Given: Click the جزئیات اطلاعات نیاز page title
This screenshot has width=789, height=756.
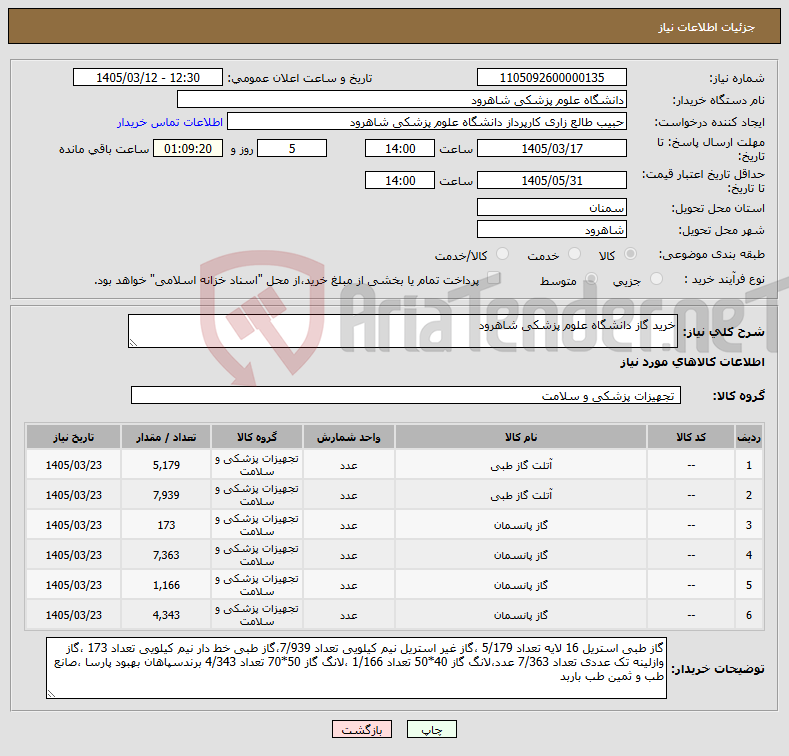Looking at the screenshot, I should [706, 27].
